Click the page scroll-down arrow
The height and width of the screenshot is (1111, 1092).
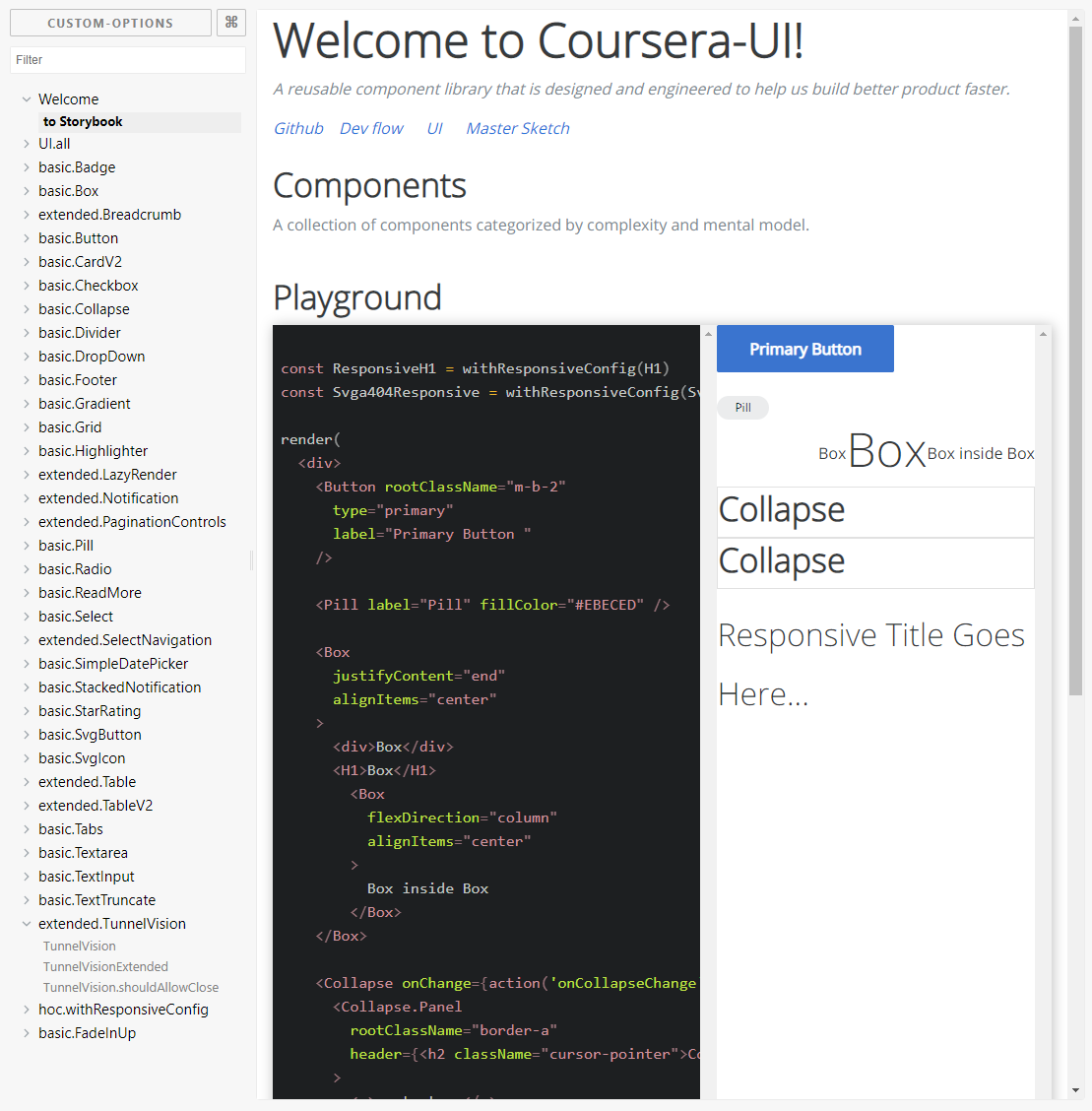coord(1075,1091)
